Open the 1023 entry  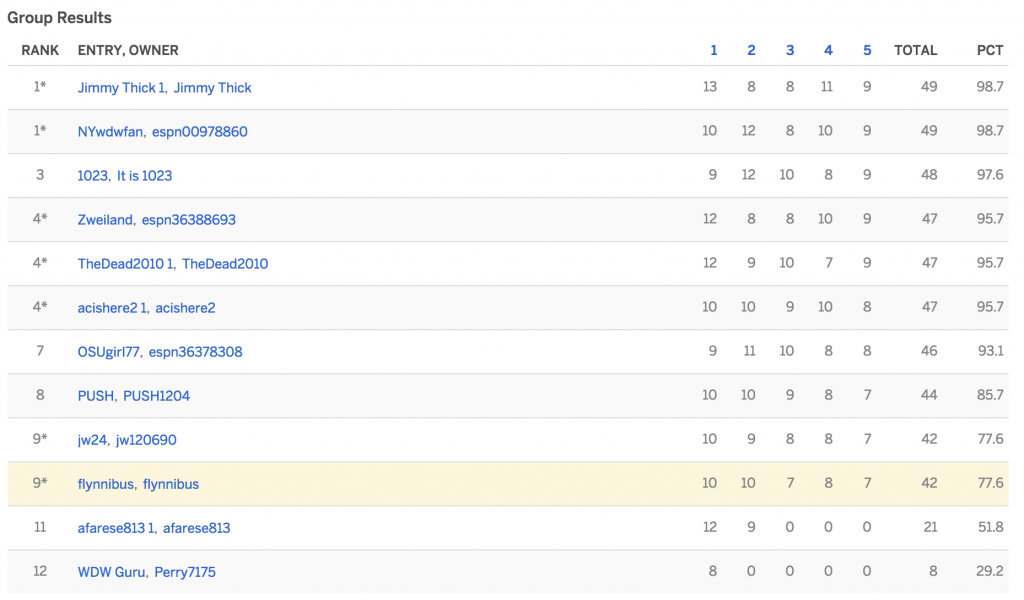click(x=93, y=176)
